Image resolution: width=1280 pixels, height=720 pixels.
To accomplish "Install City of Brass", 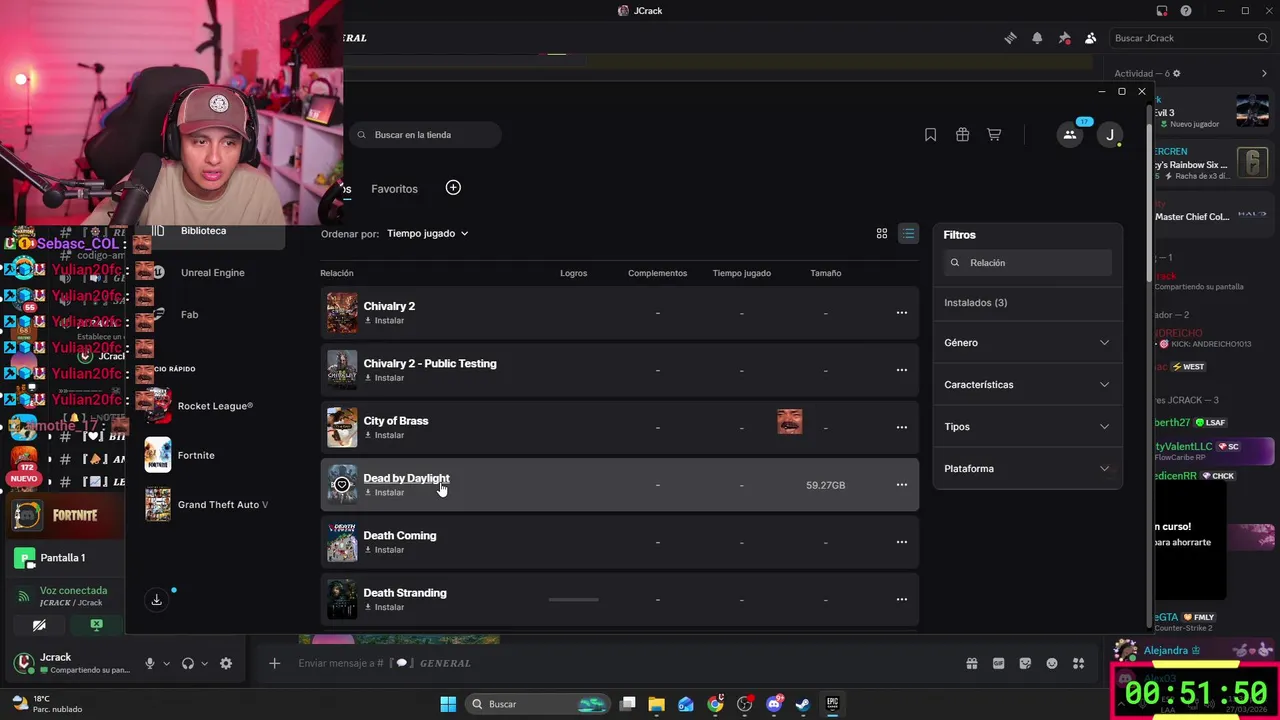I will pos(384,435).
